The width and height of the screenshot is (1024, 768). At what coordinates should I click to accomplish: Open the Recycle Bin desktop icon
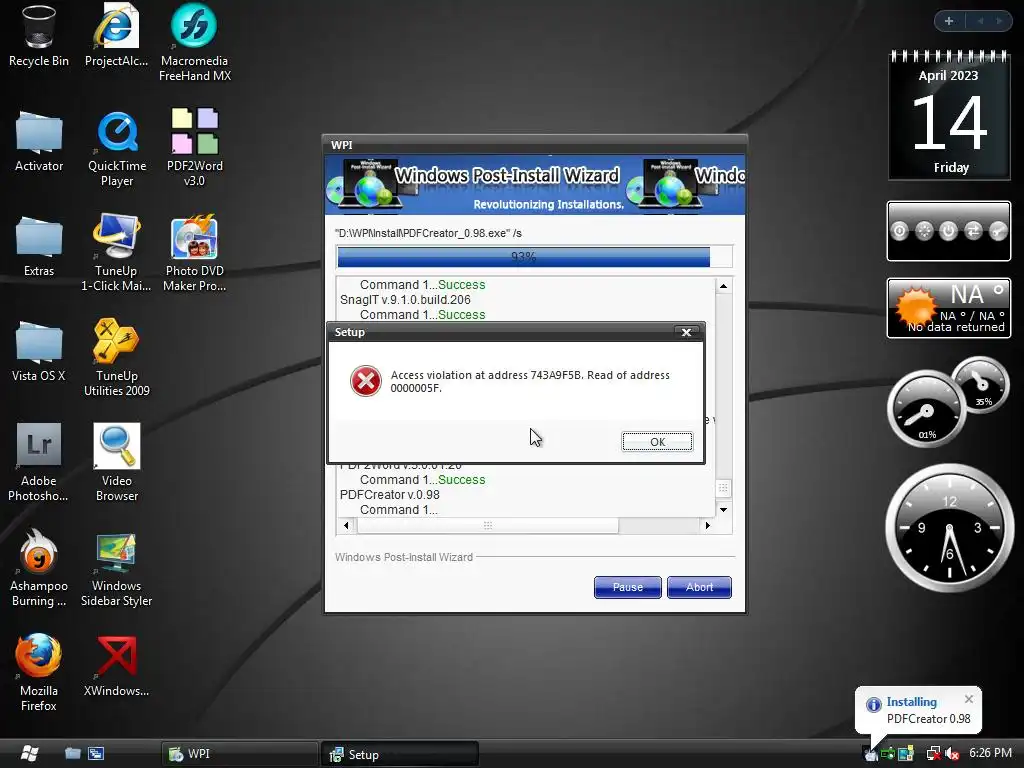pyautogui.click(x=39, y=36)
